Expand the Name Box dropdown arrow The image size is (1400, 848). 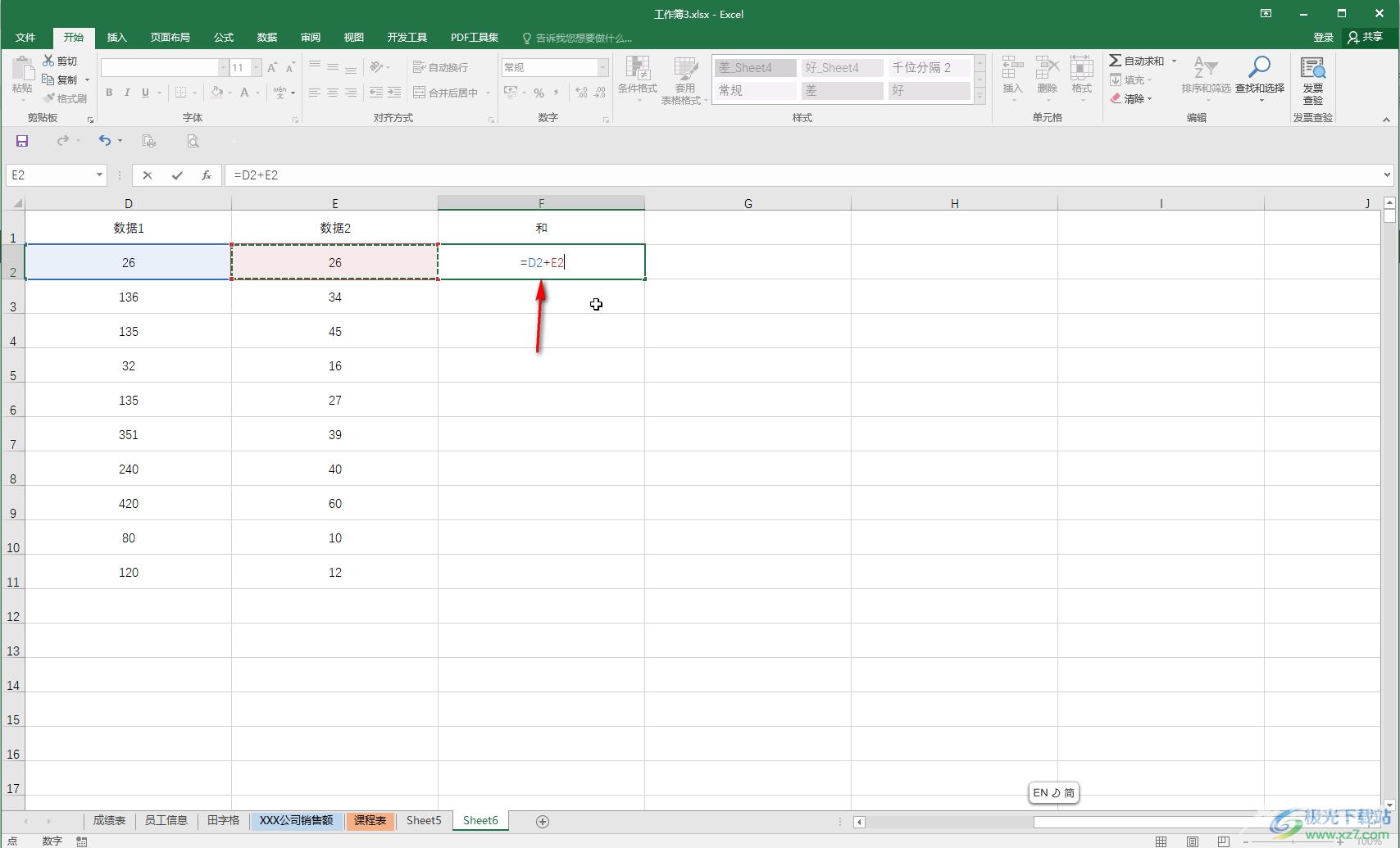99,175
